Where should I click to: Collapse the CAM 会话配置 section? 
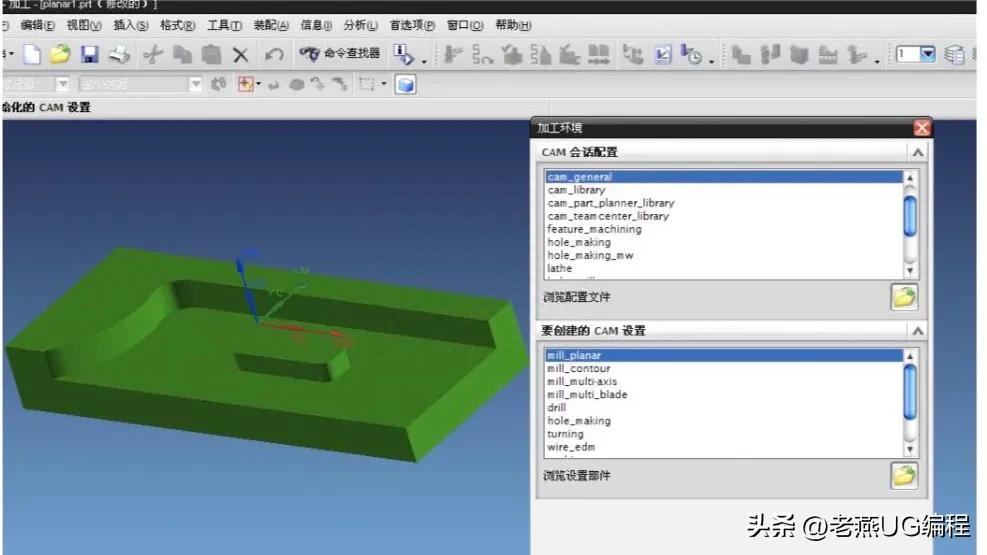[916, 152]
